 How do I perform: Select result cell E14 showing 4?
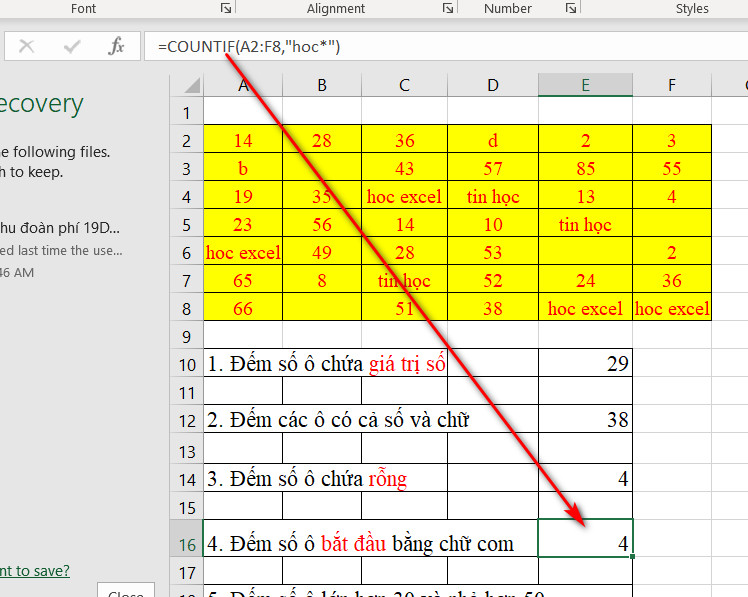point(585,478)
